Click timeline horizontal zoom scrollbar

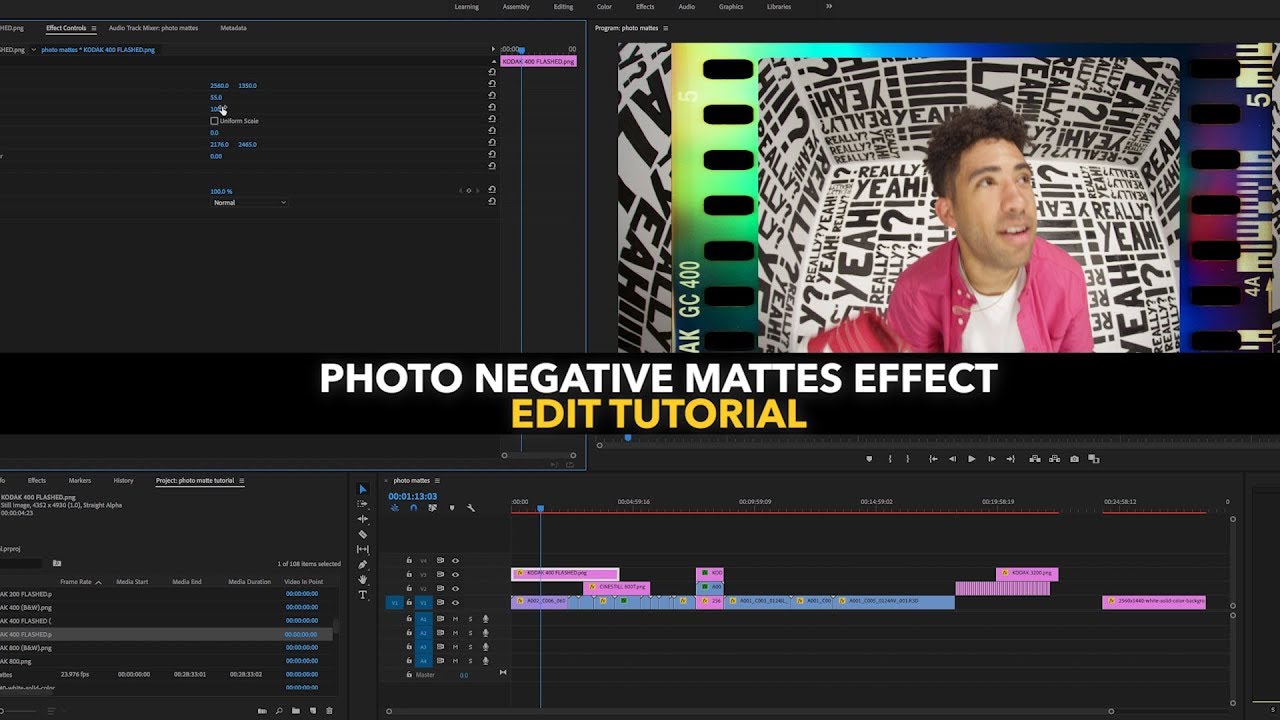750,711
